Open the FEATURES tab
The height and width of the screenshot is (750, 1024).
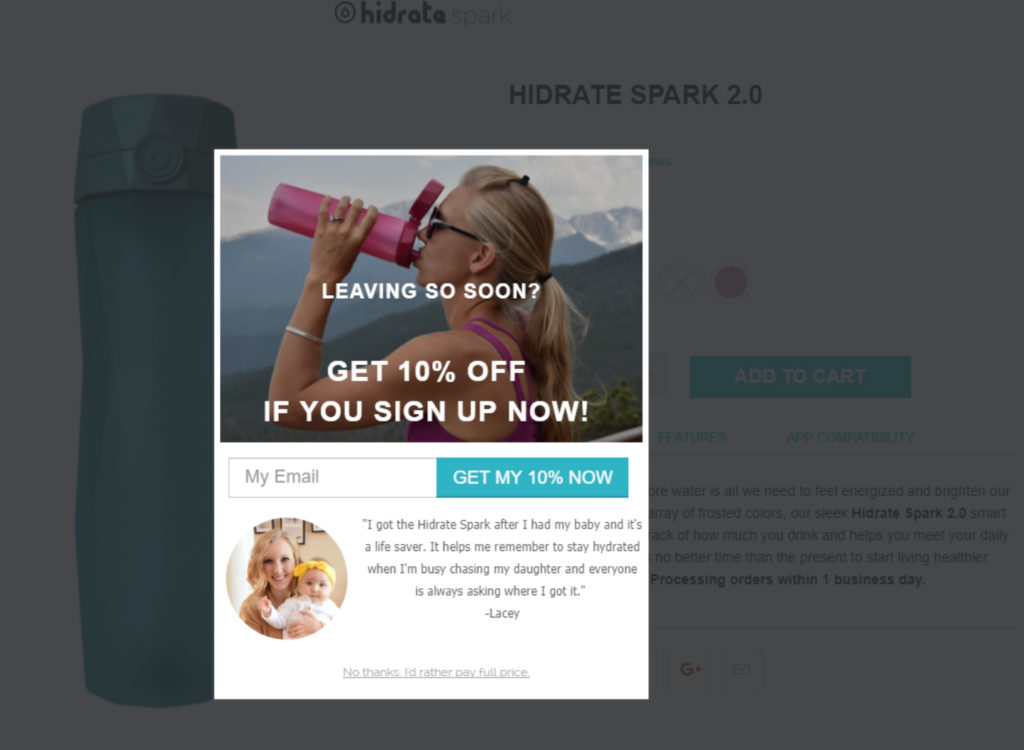692,438
